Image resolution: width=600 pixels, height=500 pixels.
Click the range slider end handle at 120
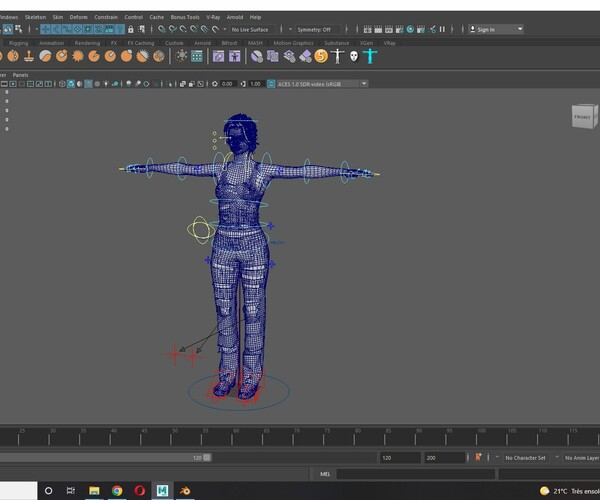[207, 458]
